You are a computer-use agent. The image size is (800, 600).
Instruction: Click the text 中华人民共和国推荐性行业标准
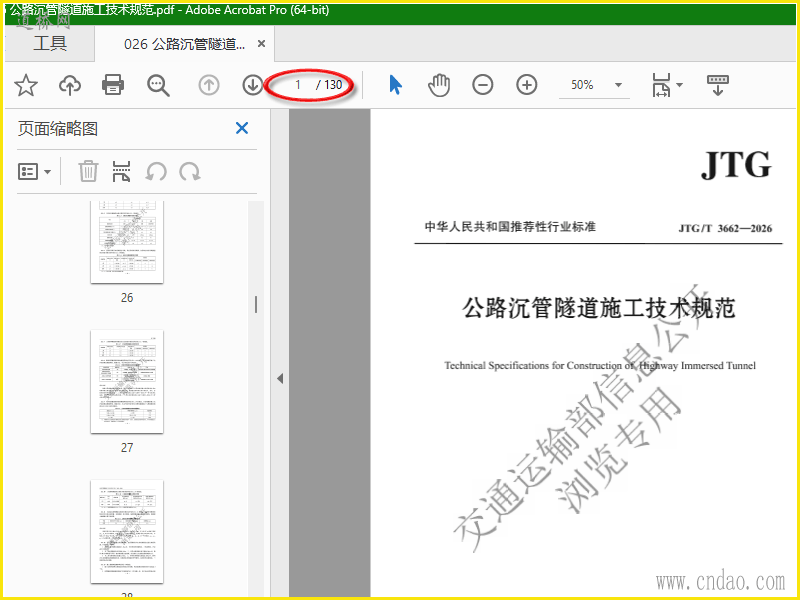point(510,227)
